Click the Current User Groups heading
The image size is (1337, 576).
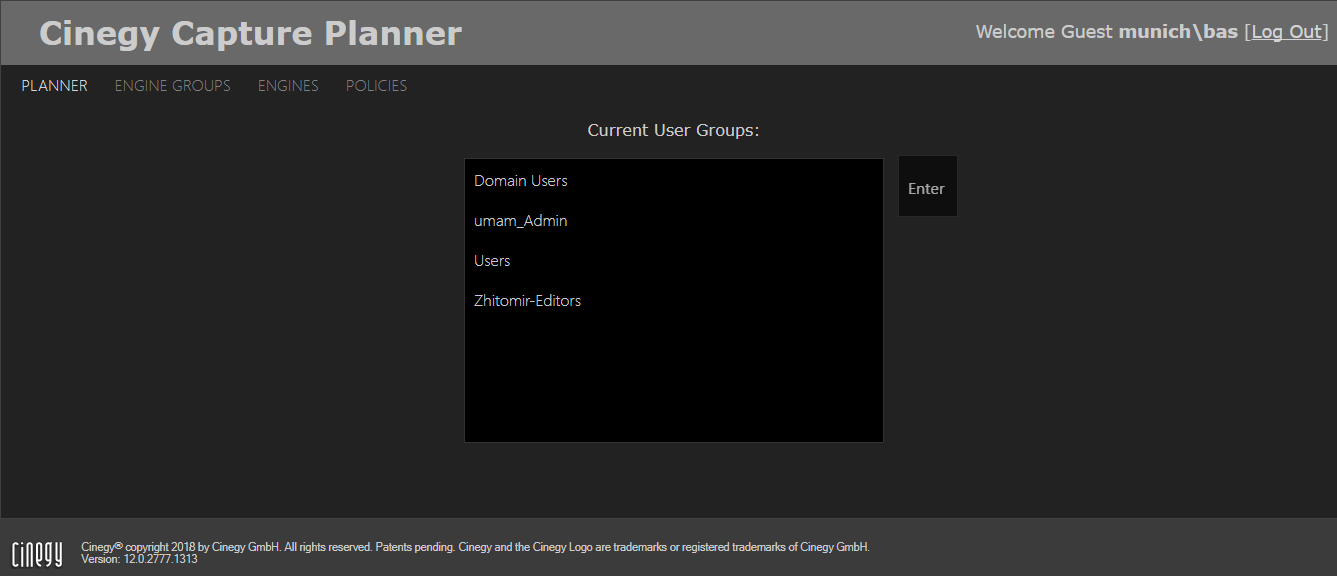point(673,131)
